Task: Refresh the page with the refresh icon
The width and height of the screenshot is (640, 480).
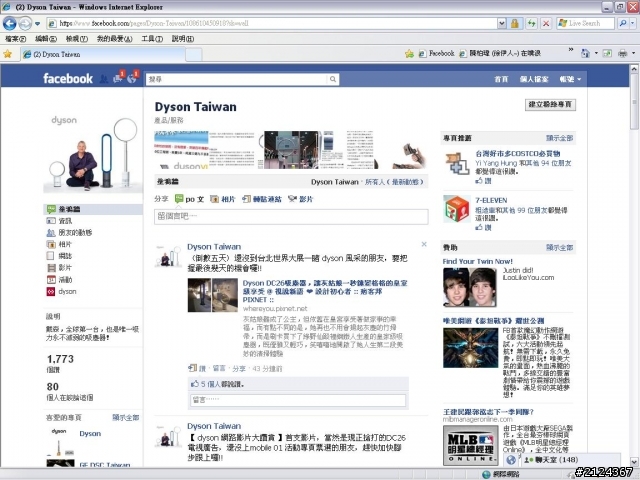Action: pyautogui.click(x=531, y=24)
